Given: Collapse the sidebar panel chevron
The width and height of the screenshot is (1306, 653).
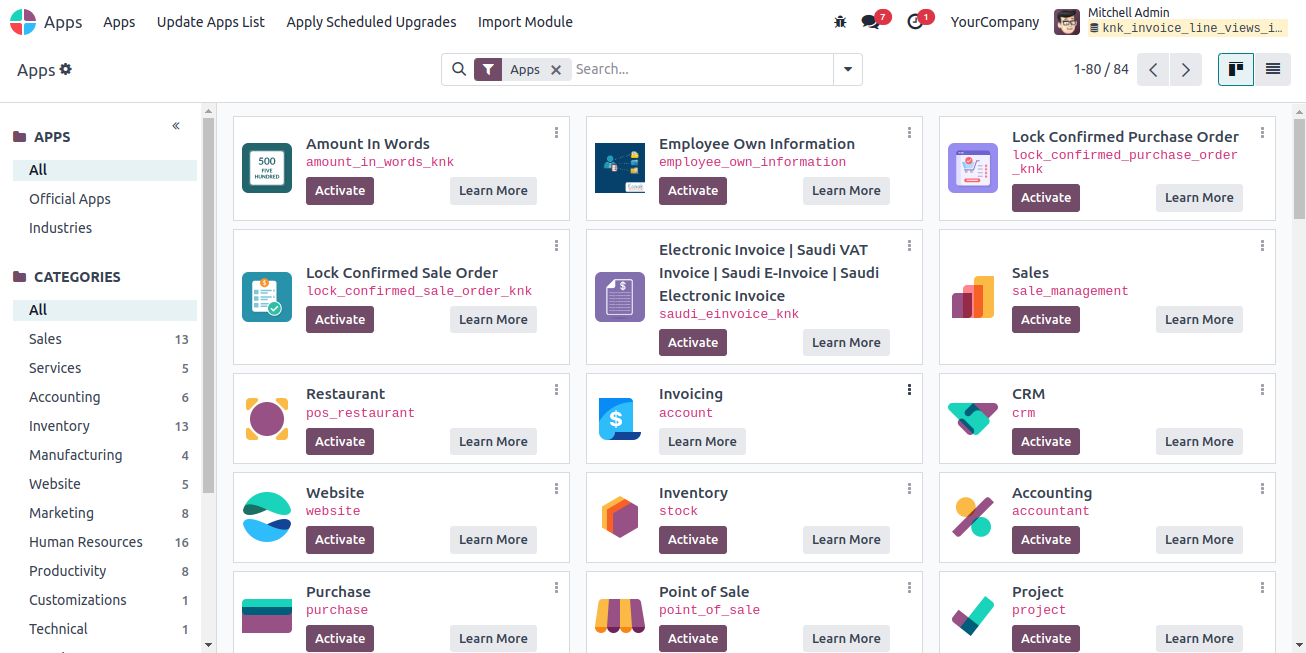Looking at the screenshot, I should (176, 126).
